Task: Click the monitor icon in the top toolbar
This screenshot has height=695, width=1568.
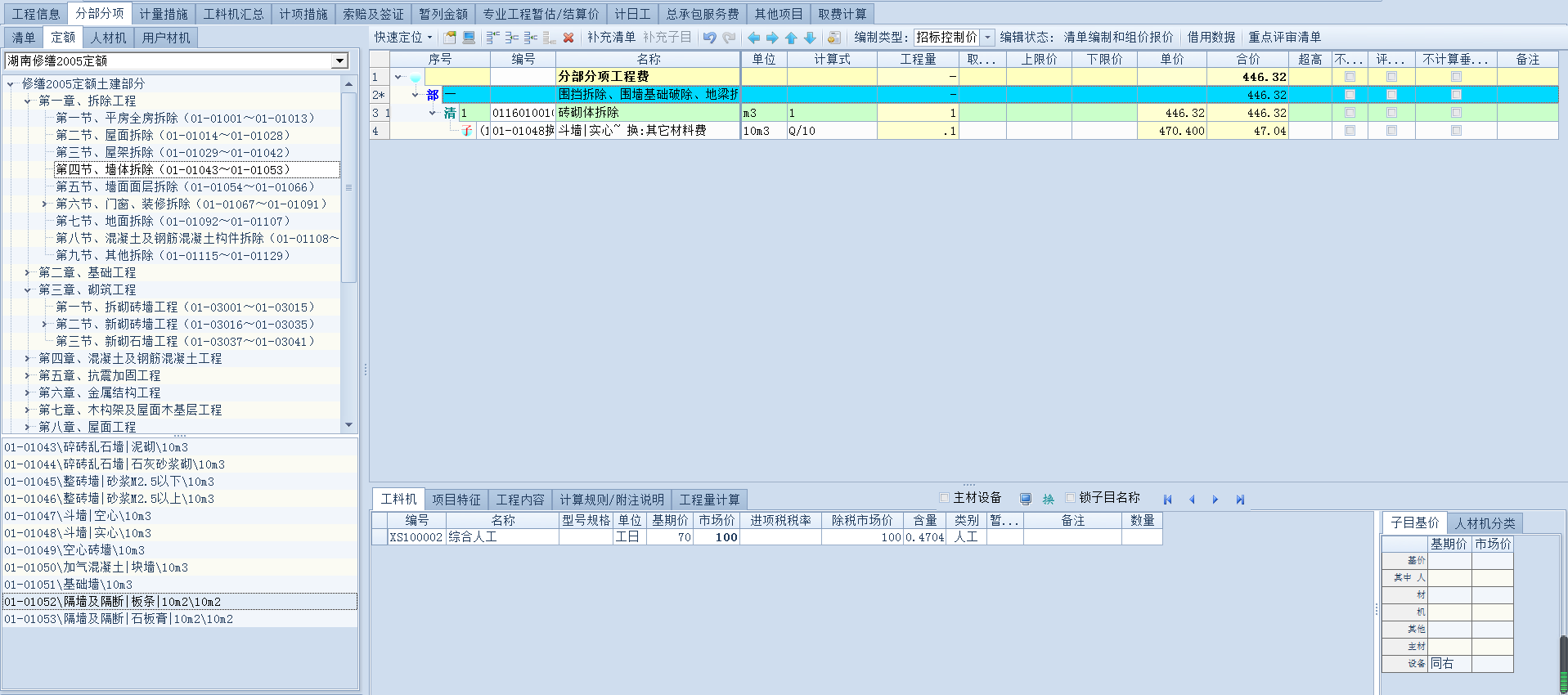Action: 469,38
